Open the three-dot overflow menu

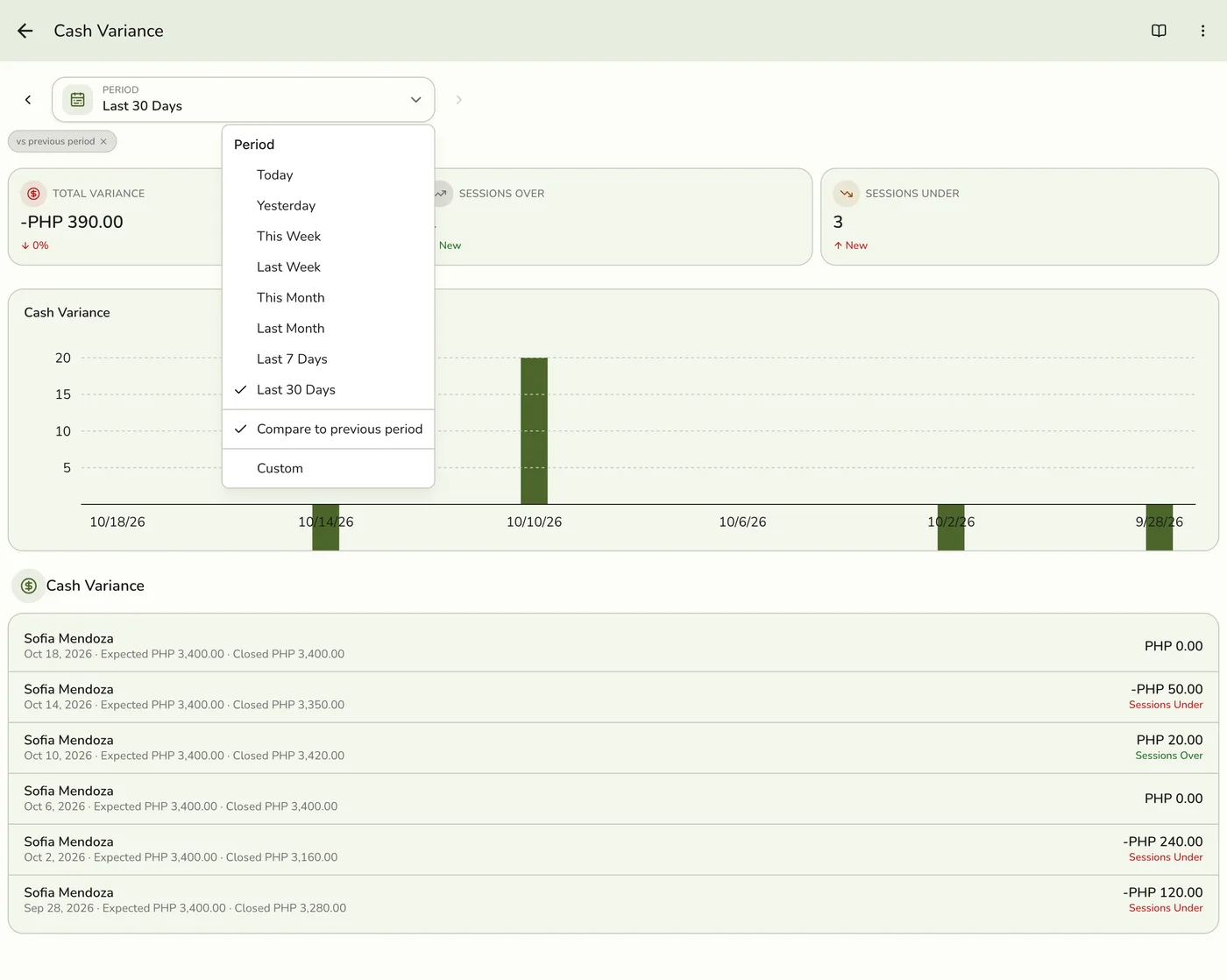tap(1202, 31)
